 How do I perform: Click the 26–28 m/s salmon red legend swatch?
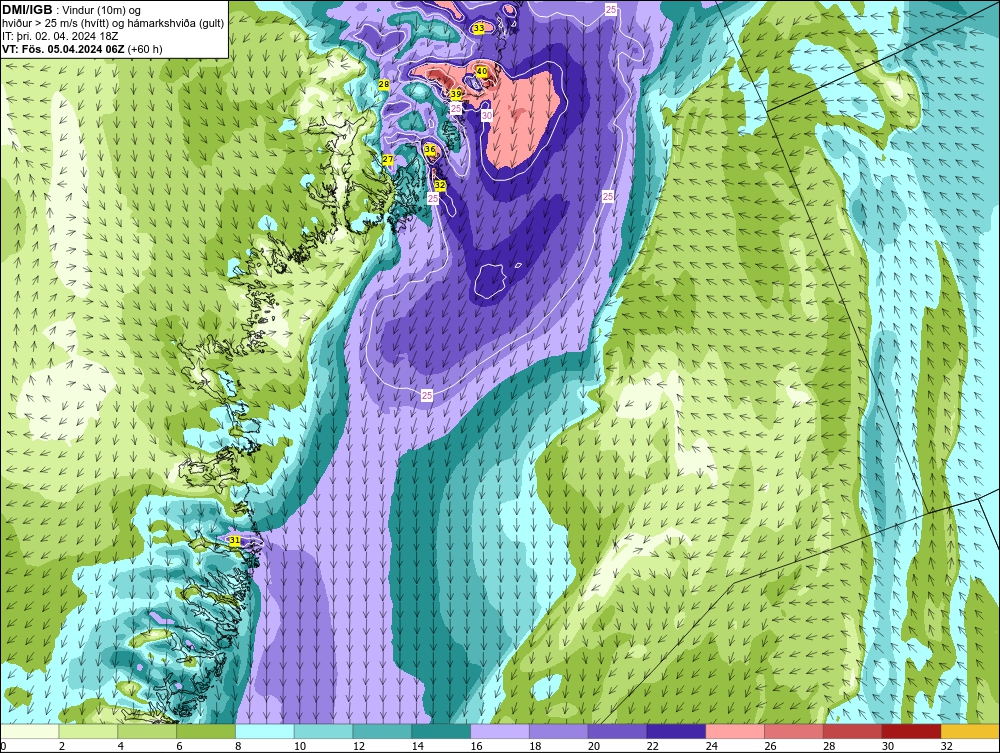[794, 731]
